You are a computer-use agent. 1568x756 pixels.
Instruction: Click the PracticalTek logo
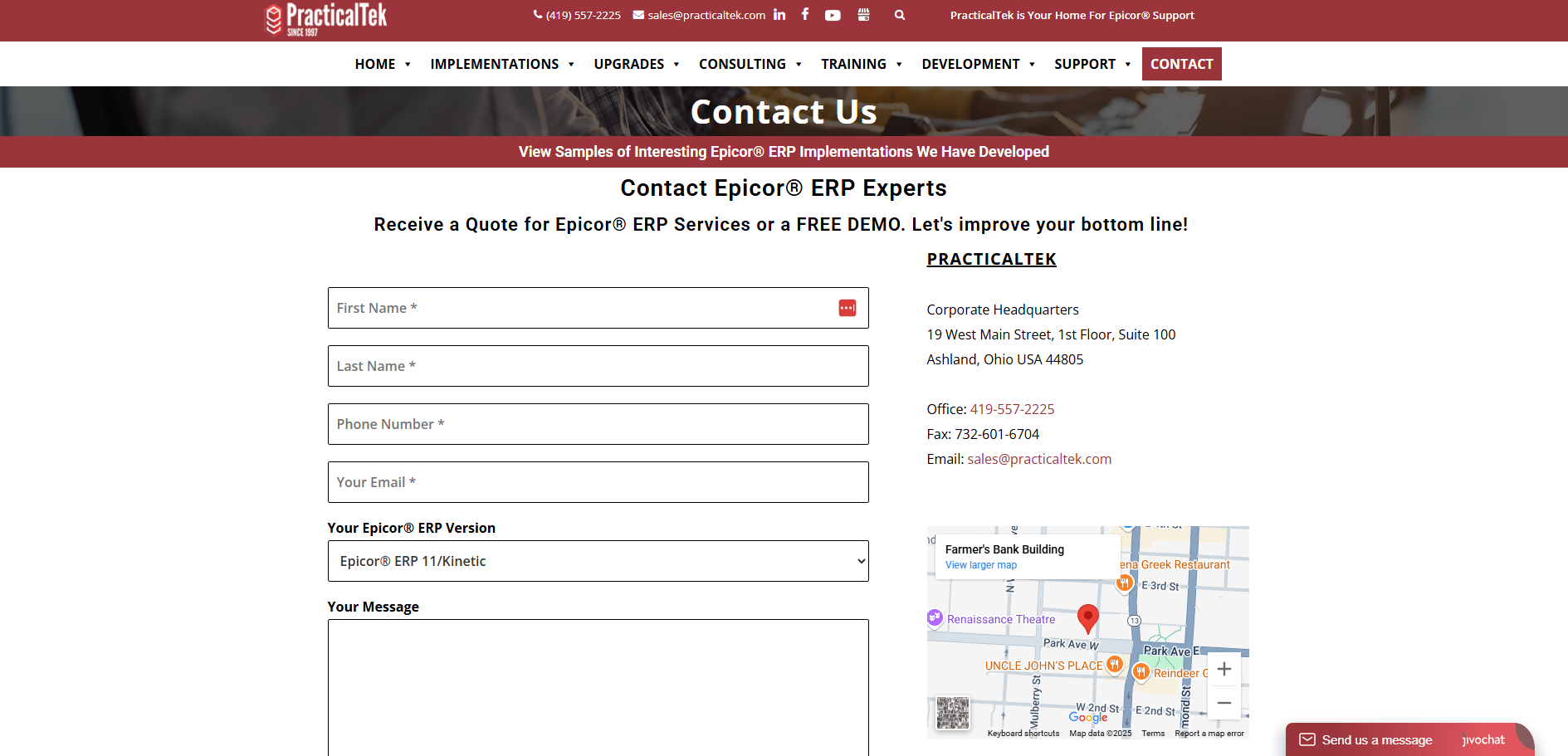[326, 19]
